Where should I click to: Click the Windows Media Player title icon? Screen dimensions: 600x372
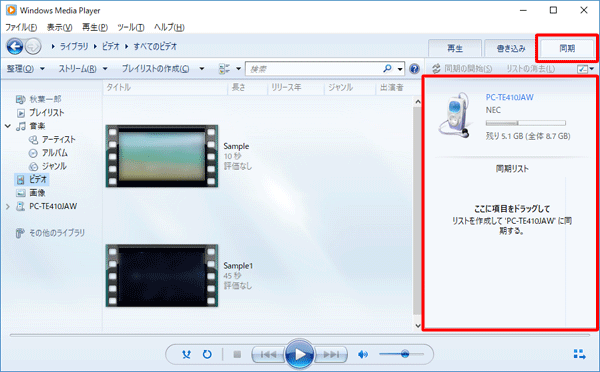click(x=11, y=10)
